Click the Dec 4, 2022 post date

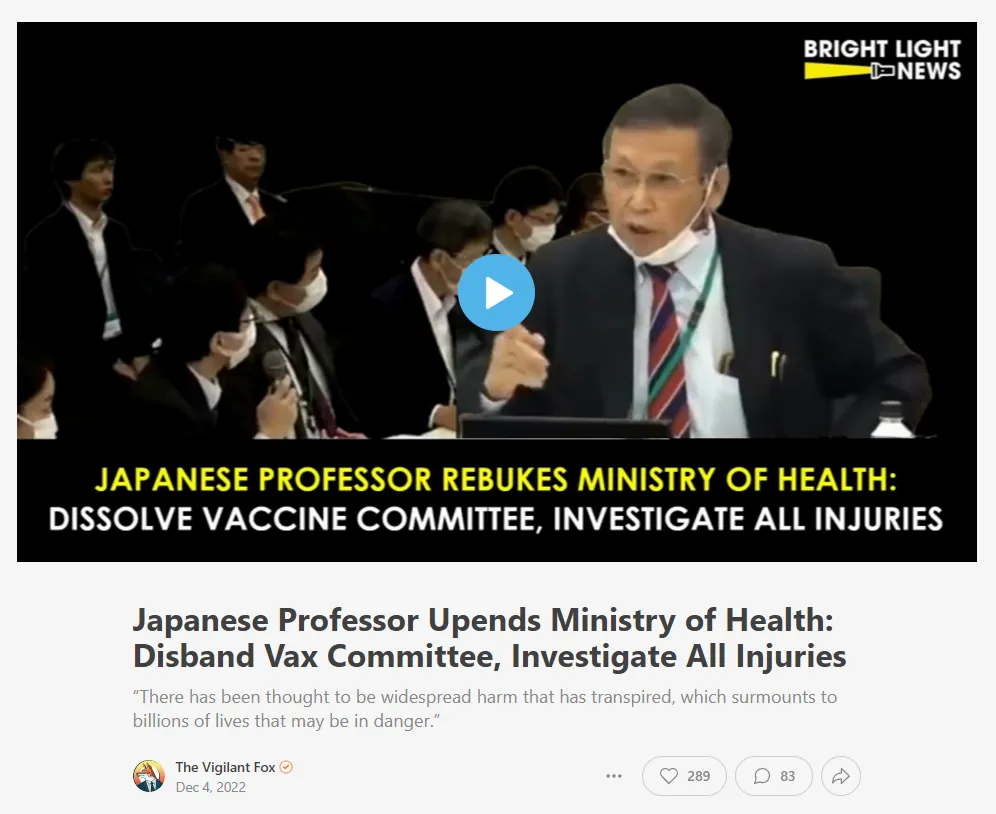click(210, 787)
